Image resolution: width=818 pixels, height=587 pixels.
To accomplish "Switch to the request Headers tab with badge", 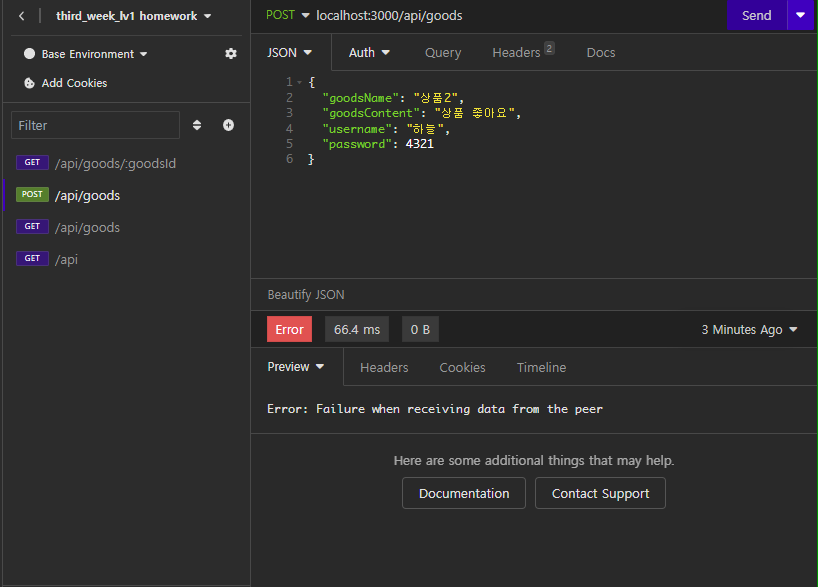I will coord(523,53).
